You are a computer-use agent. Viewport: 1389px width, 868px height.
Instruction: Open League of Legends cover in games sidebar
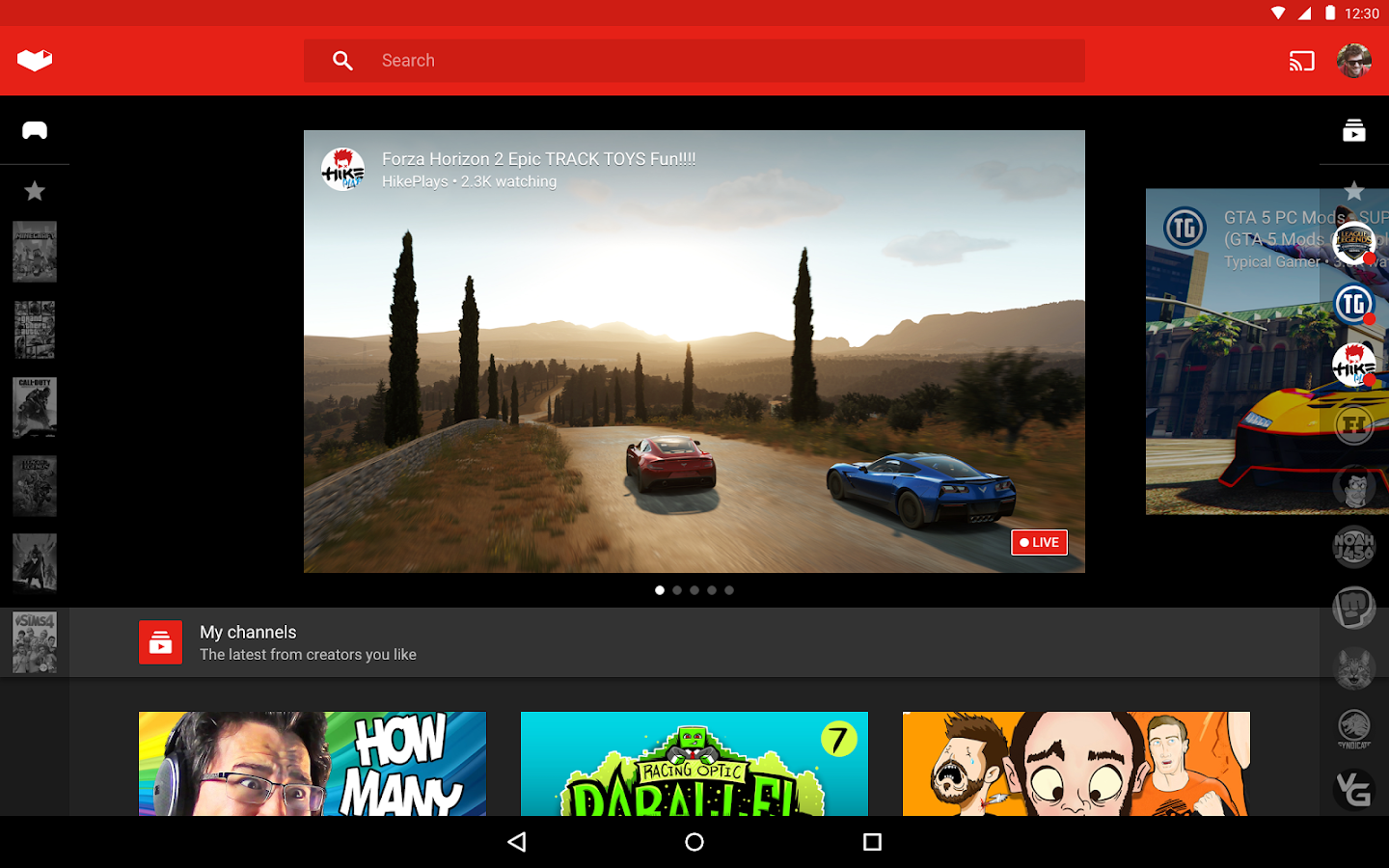[35, 486]
